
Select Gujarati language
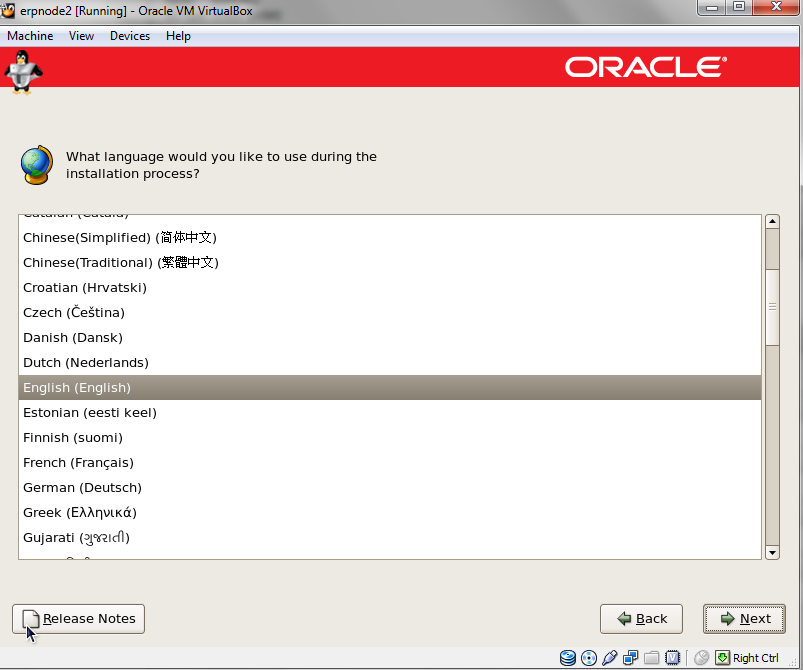390,538
